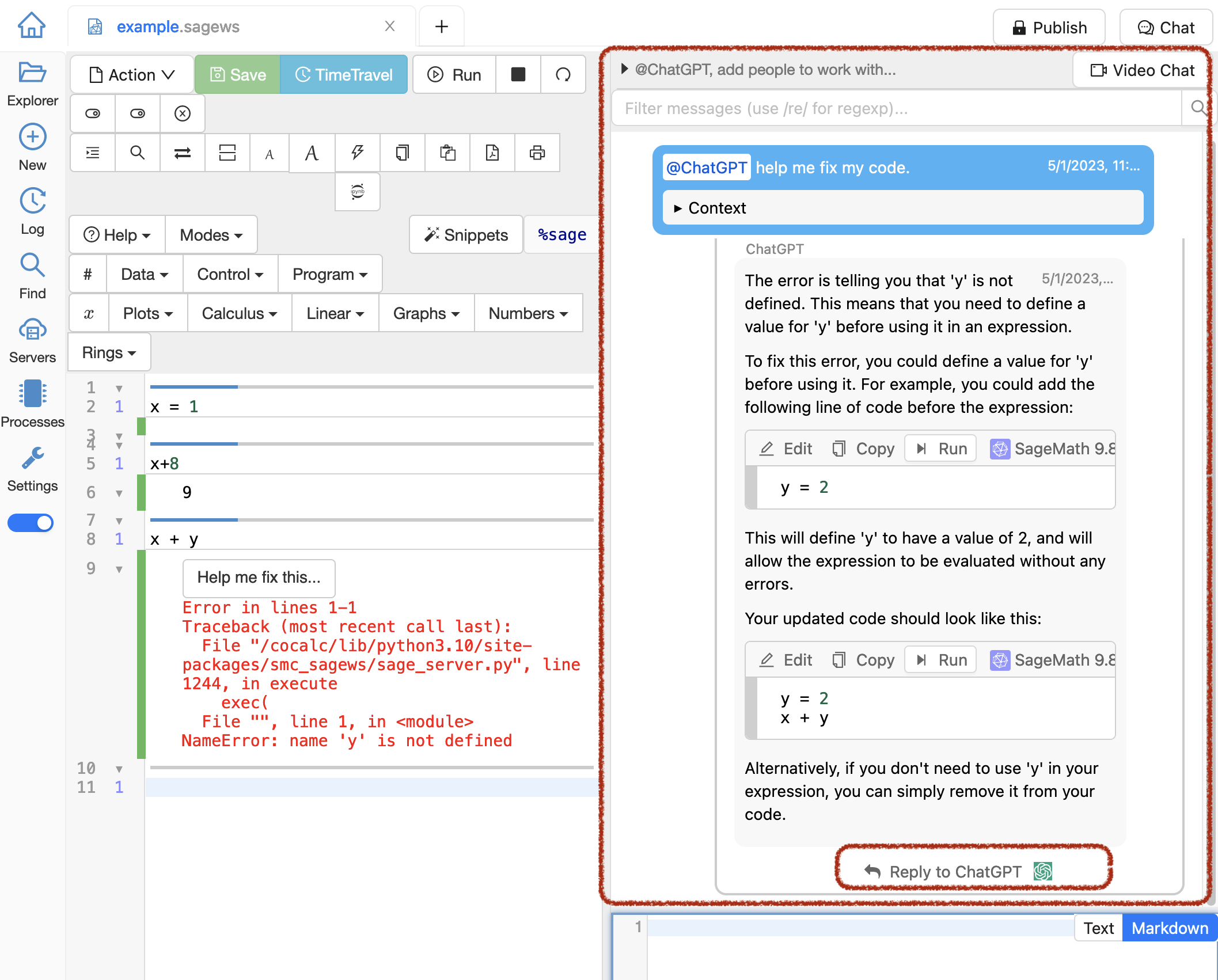The height and width of the screenshot is (980, 1218).
Task: Open Settings with the wrench icon
Action: tap(32, 465)
